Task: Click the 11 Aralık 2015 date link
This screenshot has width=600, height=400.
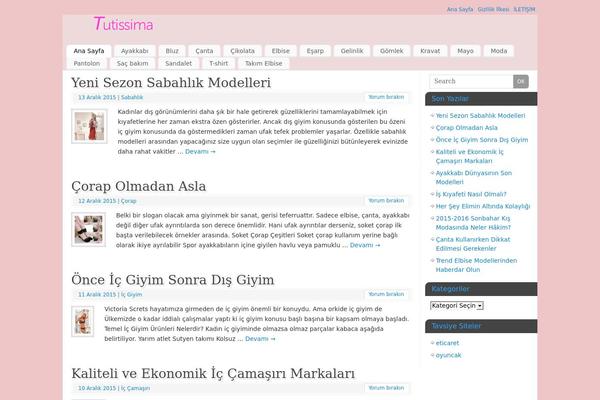Action: (97, 295)
